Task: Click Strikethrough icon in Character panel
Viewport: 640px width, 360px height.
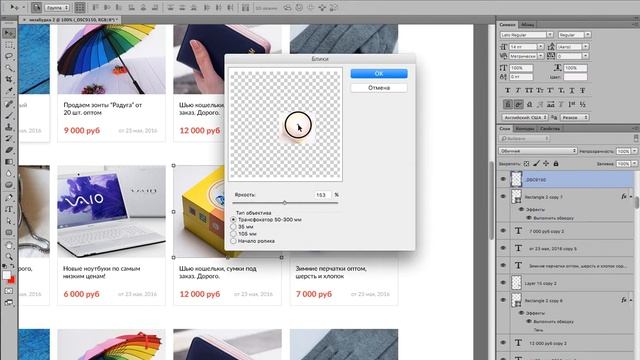Action: click(582, 90)
